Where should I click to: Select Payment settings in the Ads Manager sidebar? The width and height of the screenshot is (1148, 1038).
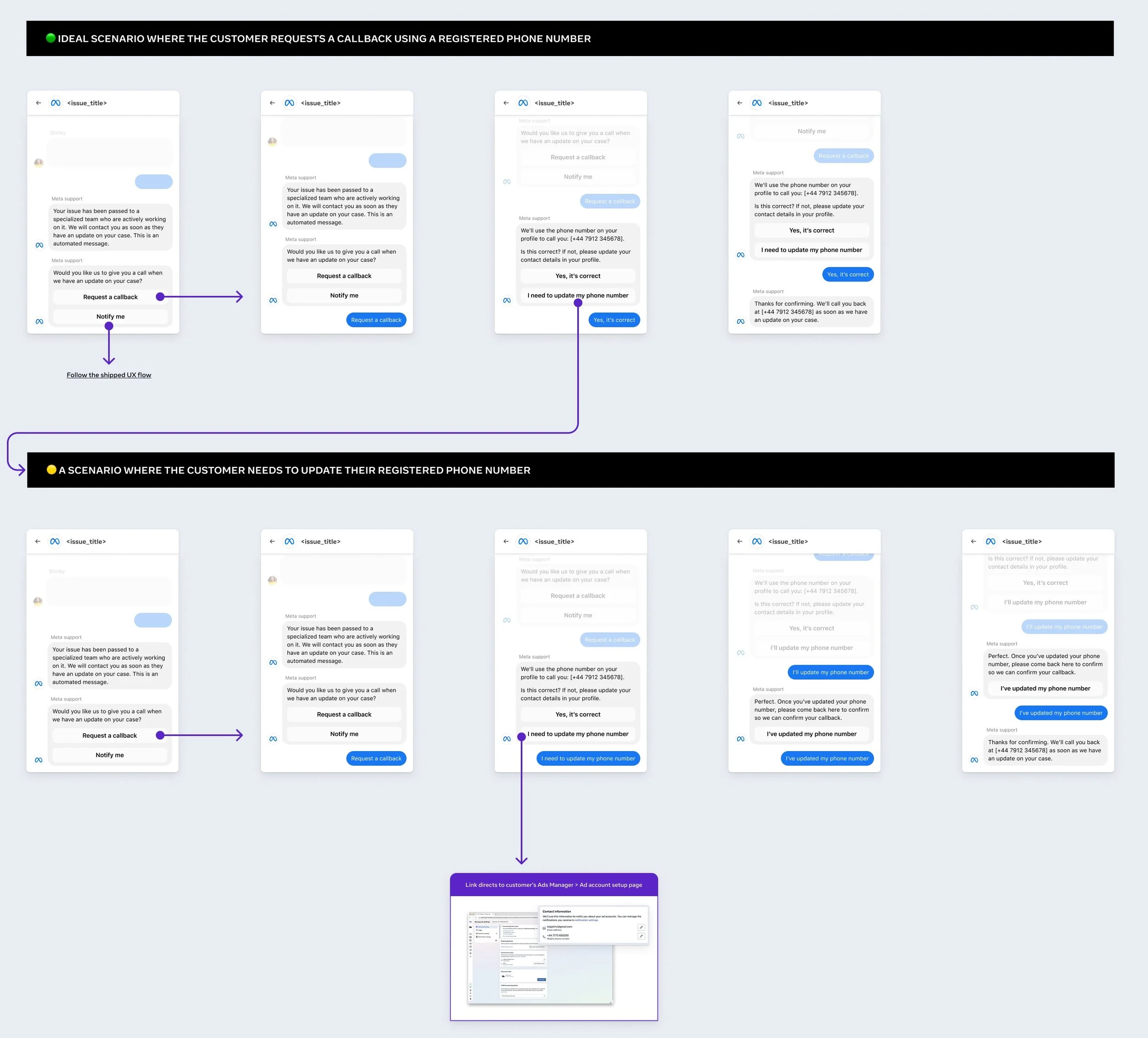(484, 934)
